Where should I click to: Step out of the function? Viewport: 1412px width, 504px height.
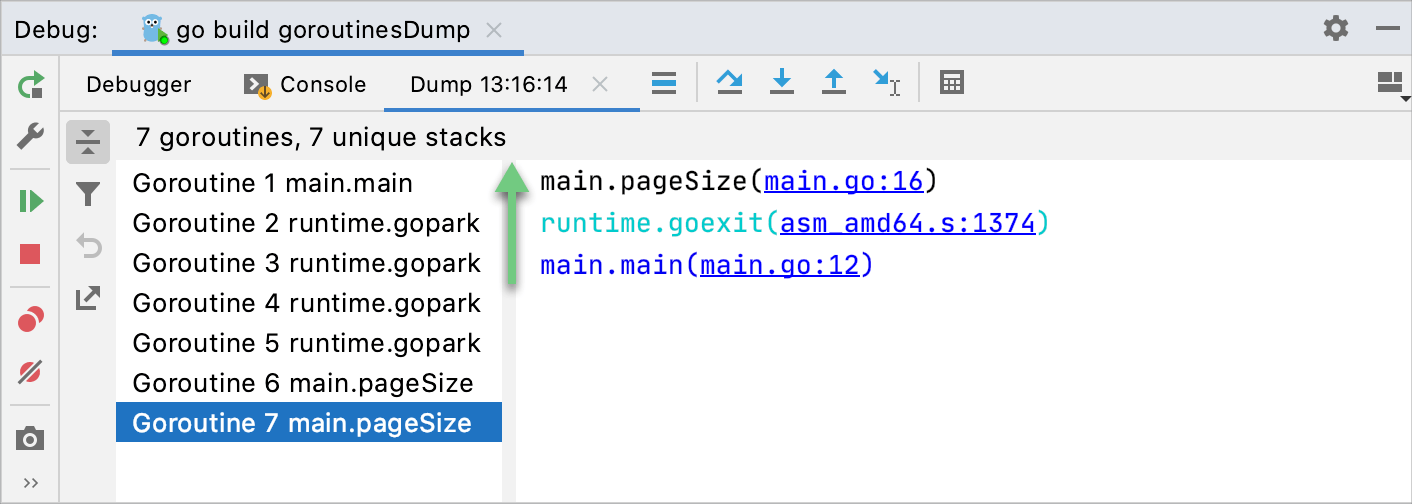(834, 83)
